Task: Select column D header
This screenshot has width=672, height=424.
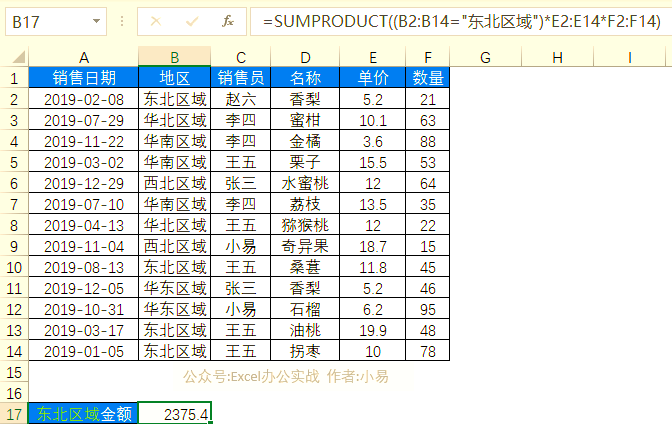Action: pyautogui.click(x=305, y=57)
